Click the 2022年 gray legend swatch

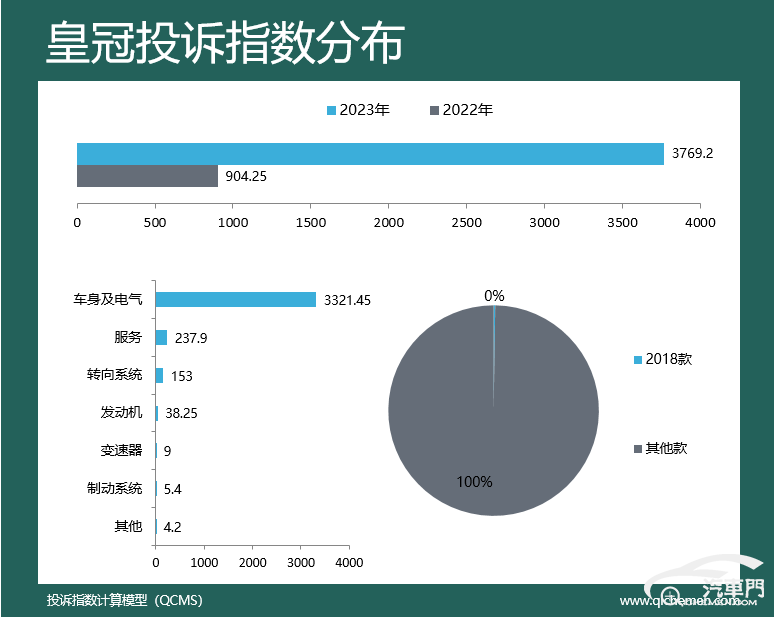click(x=434, y=111)
